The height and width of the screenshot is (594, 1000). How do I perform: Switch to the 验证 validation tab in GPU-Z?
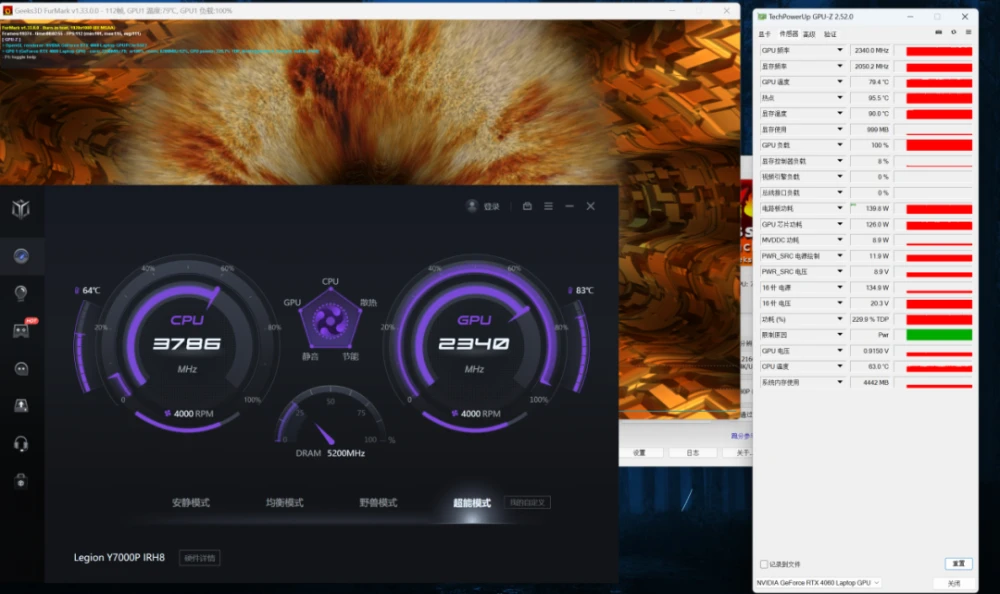[x=830, y=34]
